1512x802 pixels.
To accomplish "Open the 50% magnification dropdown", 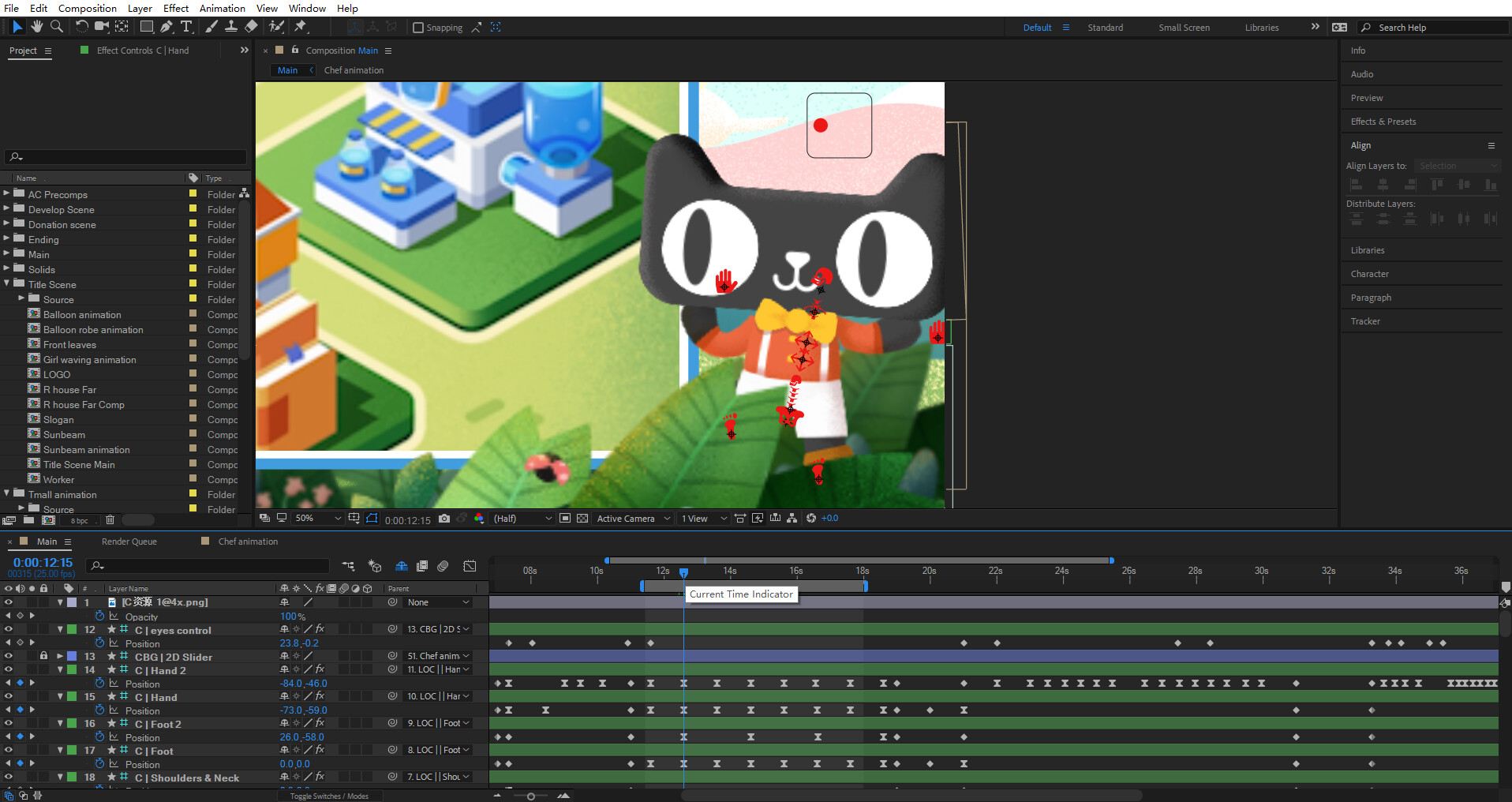I will [318, 519].
